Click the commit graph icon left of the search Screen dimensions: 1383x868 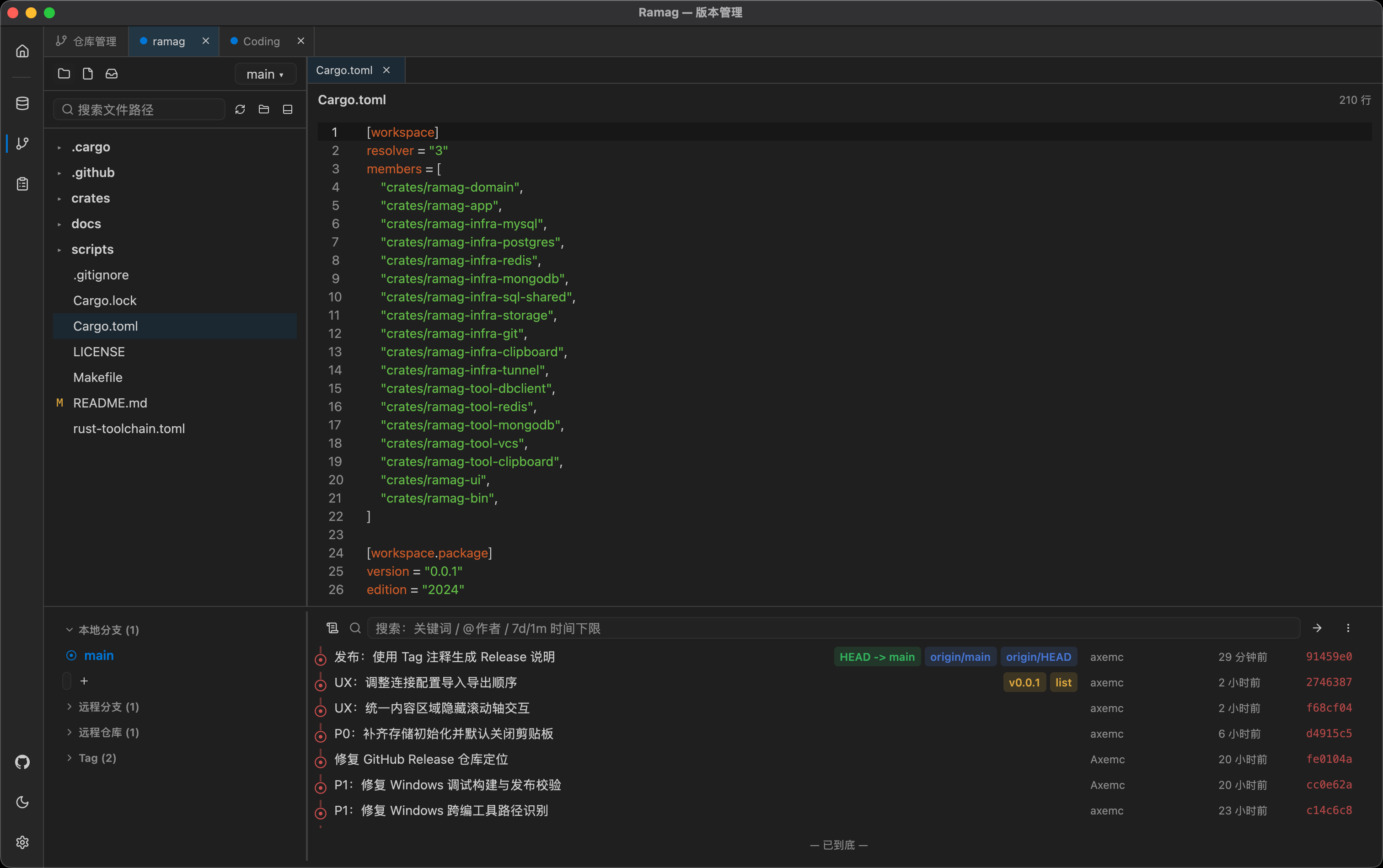point(332,628)
